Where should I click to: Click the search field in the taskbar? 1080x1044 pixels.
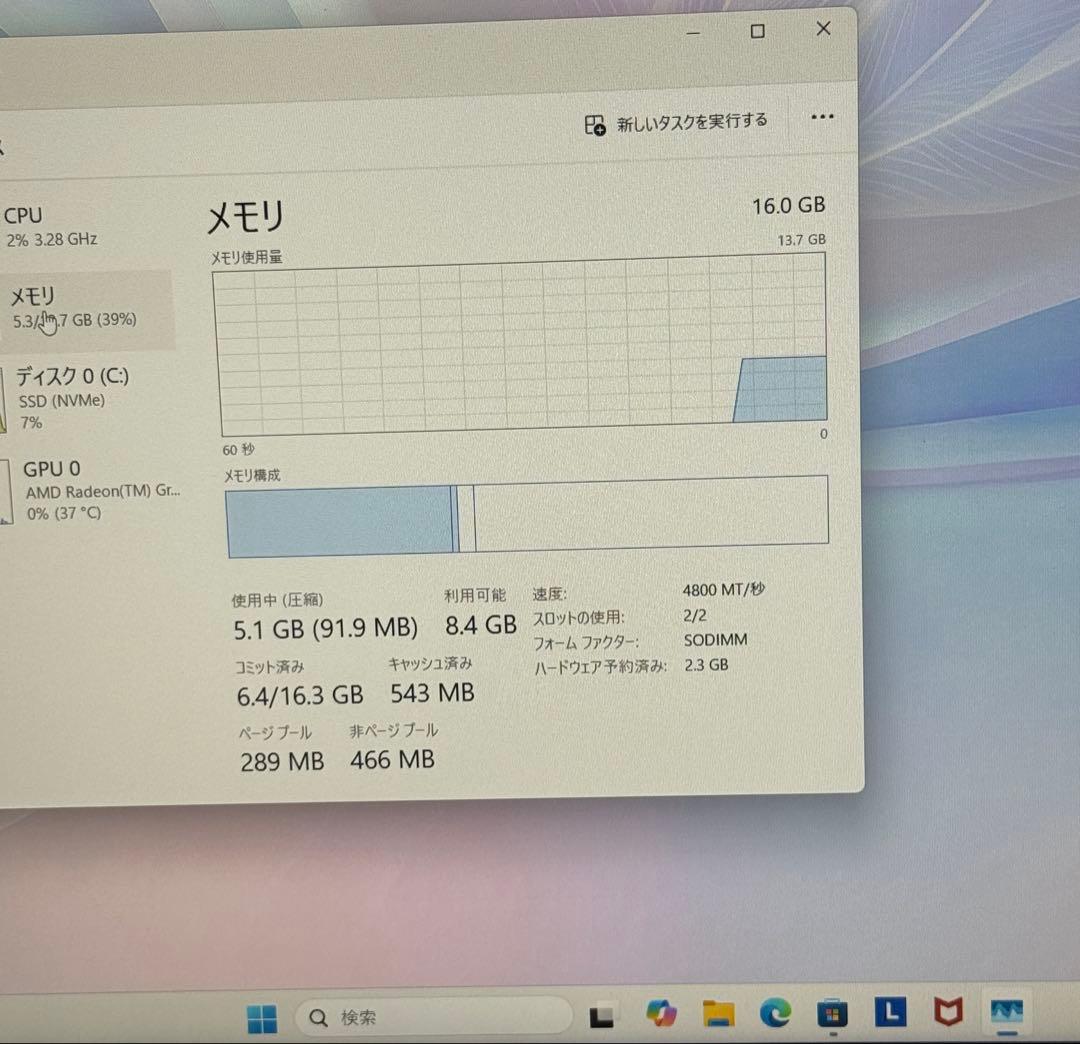click(x=430, y=1016)
